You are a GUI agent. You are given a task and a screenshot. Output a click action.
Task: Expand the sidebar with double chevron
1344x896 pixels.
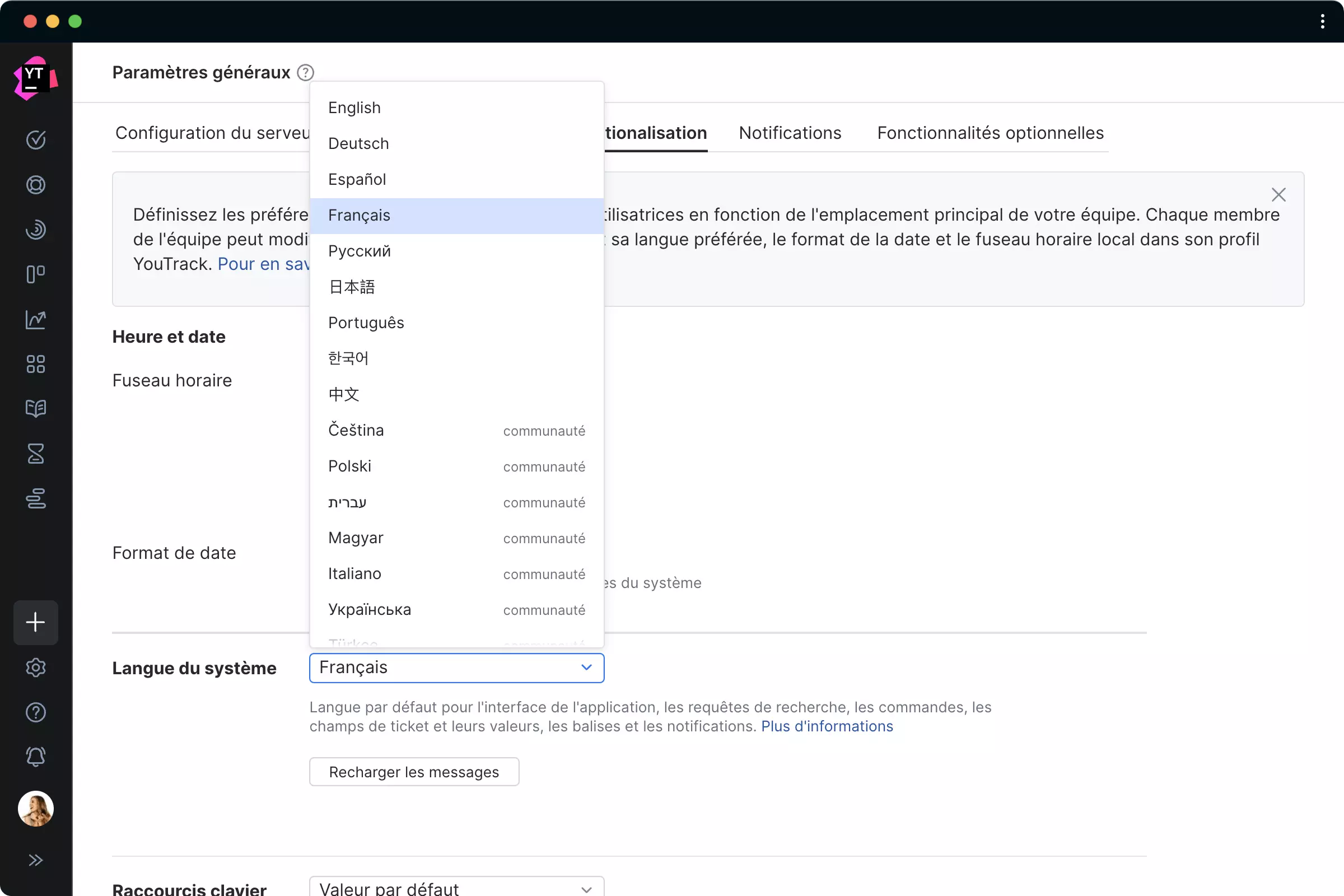(35, 860)
